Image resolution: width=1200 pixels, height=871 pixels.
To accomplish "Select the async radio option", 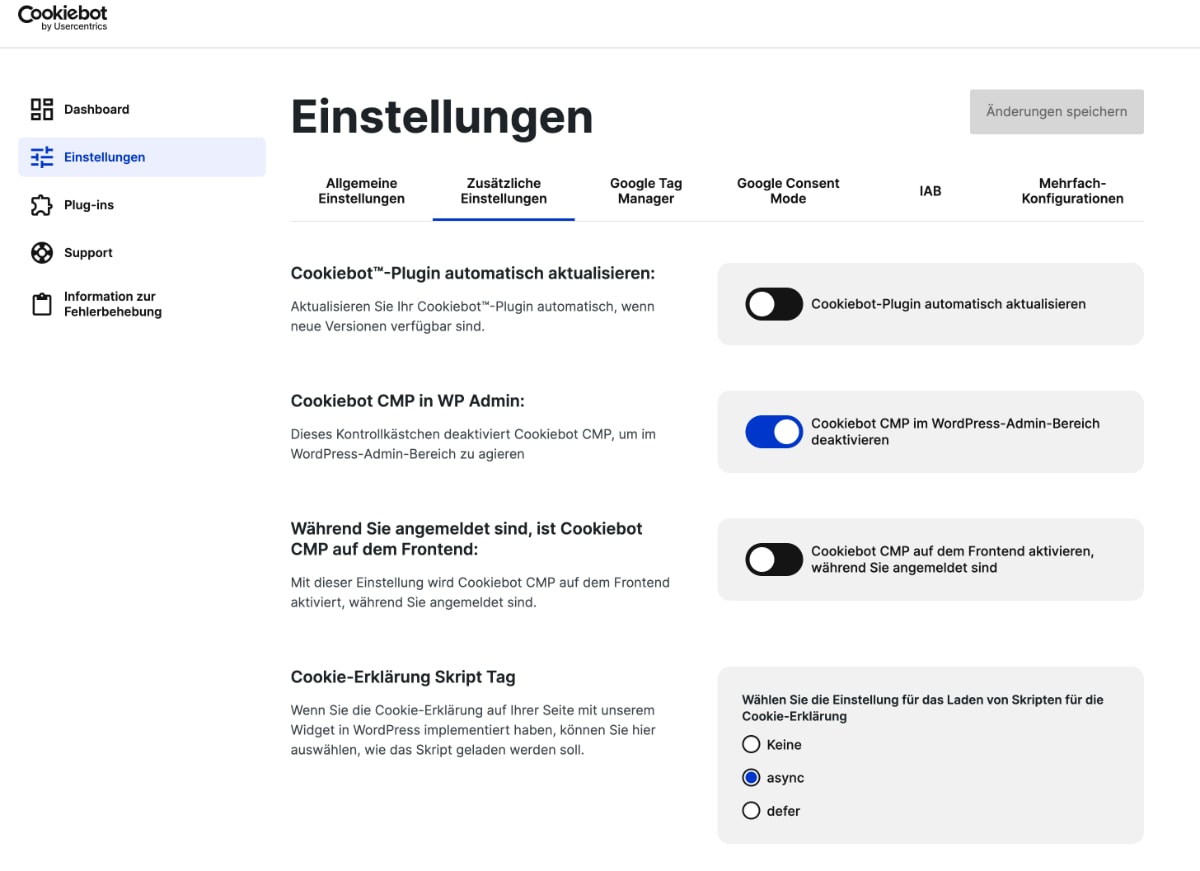I will point(751,778).
